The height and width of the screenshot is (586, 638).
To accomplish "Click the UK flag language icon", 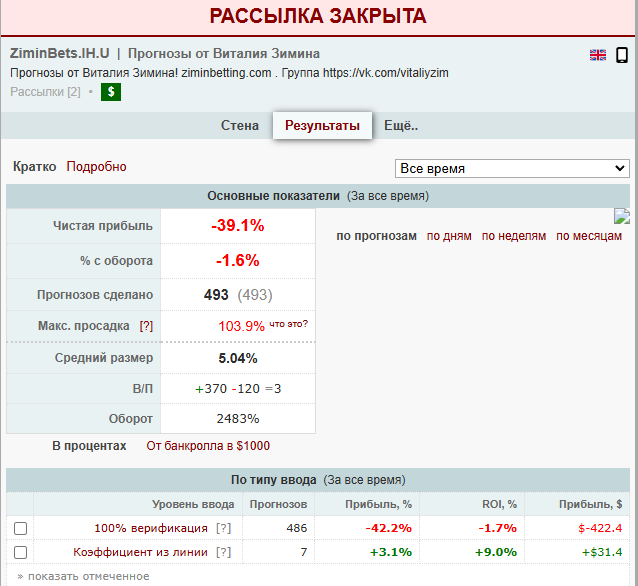I will (597, 55).
